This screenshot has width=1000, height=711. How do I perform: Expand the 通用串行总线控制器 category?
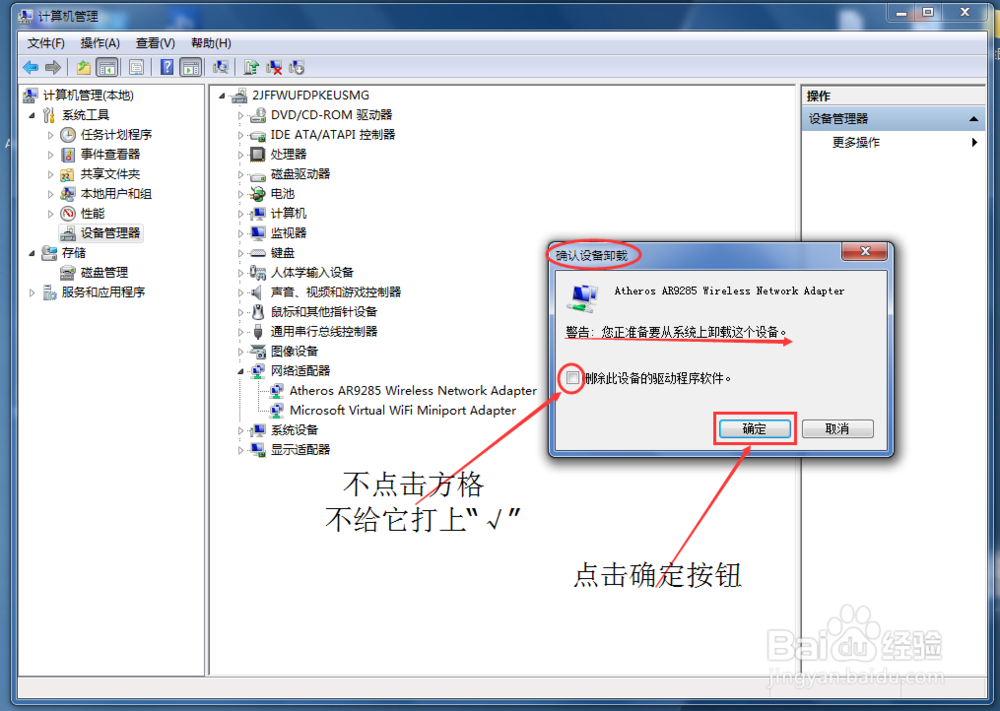[x=240, y=332]
